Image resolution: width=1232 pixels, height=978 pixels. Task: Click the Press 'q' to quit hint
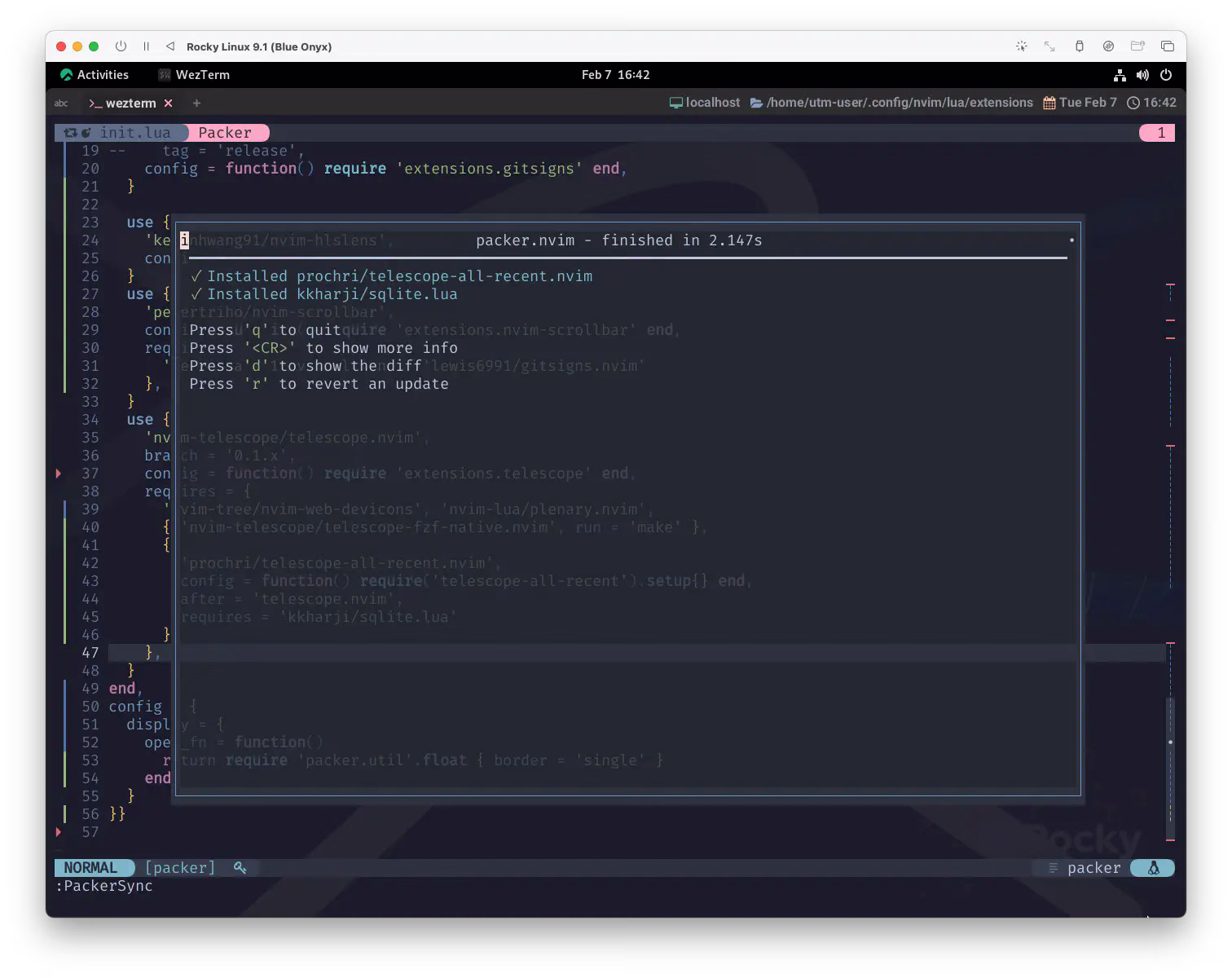point(265,330)
